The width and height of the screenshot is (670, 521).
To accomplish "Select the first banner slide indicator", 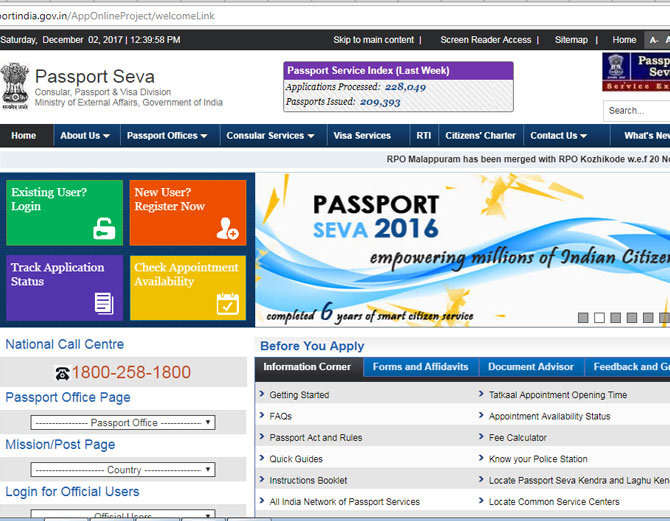I will pos(583,318).
